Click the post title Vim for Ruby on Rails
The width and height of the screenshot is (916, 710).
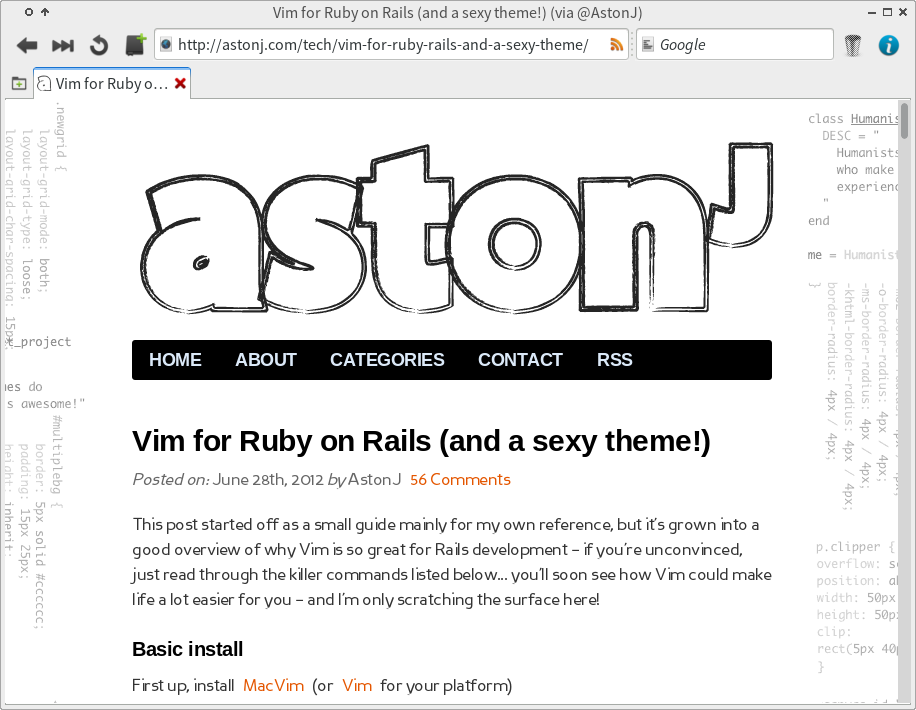pos(421,441)
